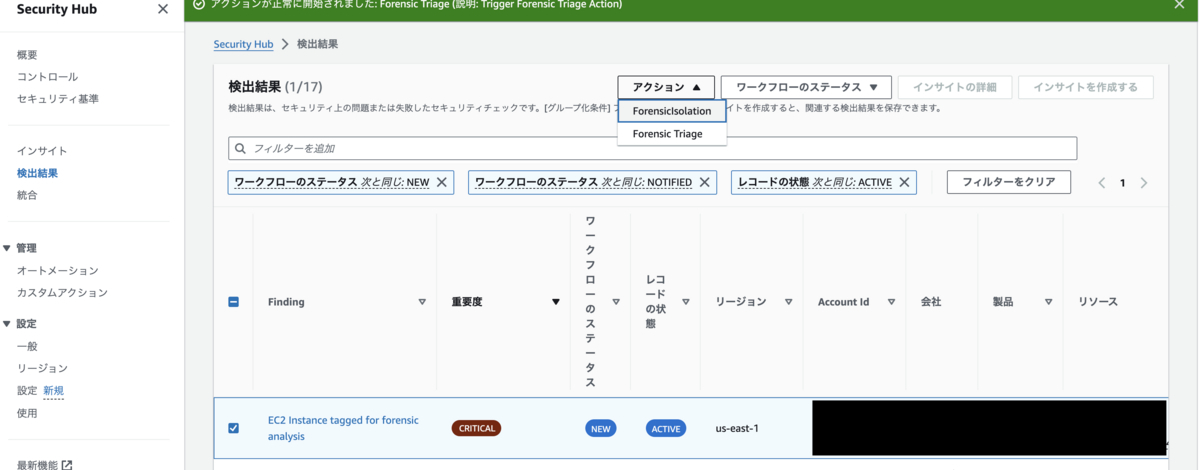Follow the Security Hub breadcrumb link
The width and height of the screenshot is (1200, 470).
click(x=243, y=45)
